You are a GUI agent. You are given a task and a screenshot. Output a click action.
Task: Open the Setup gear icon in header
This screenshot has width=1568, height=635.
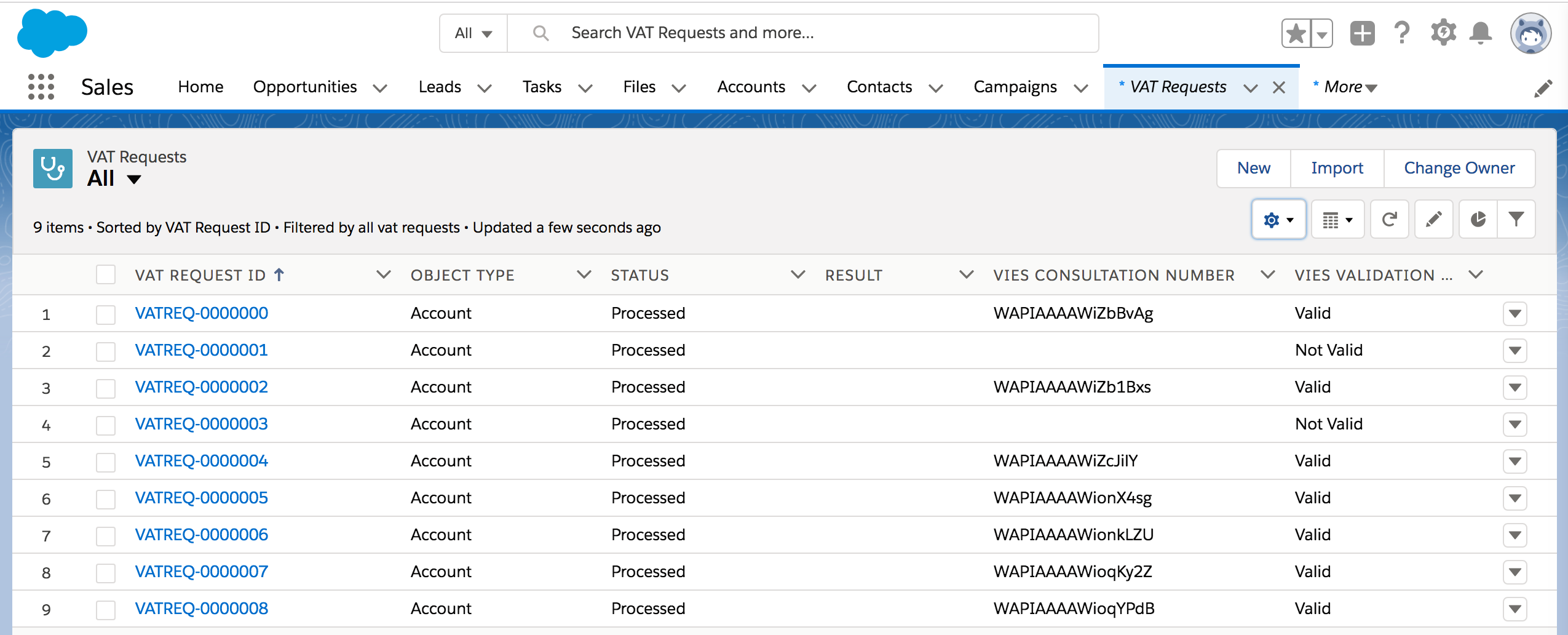1443,33
